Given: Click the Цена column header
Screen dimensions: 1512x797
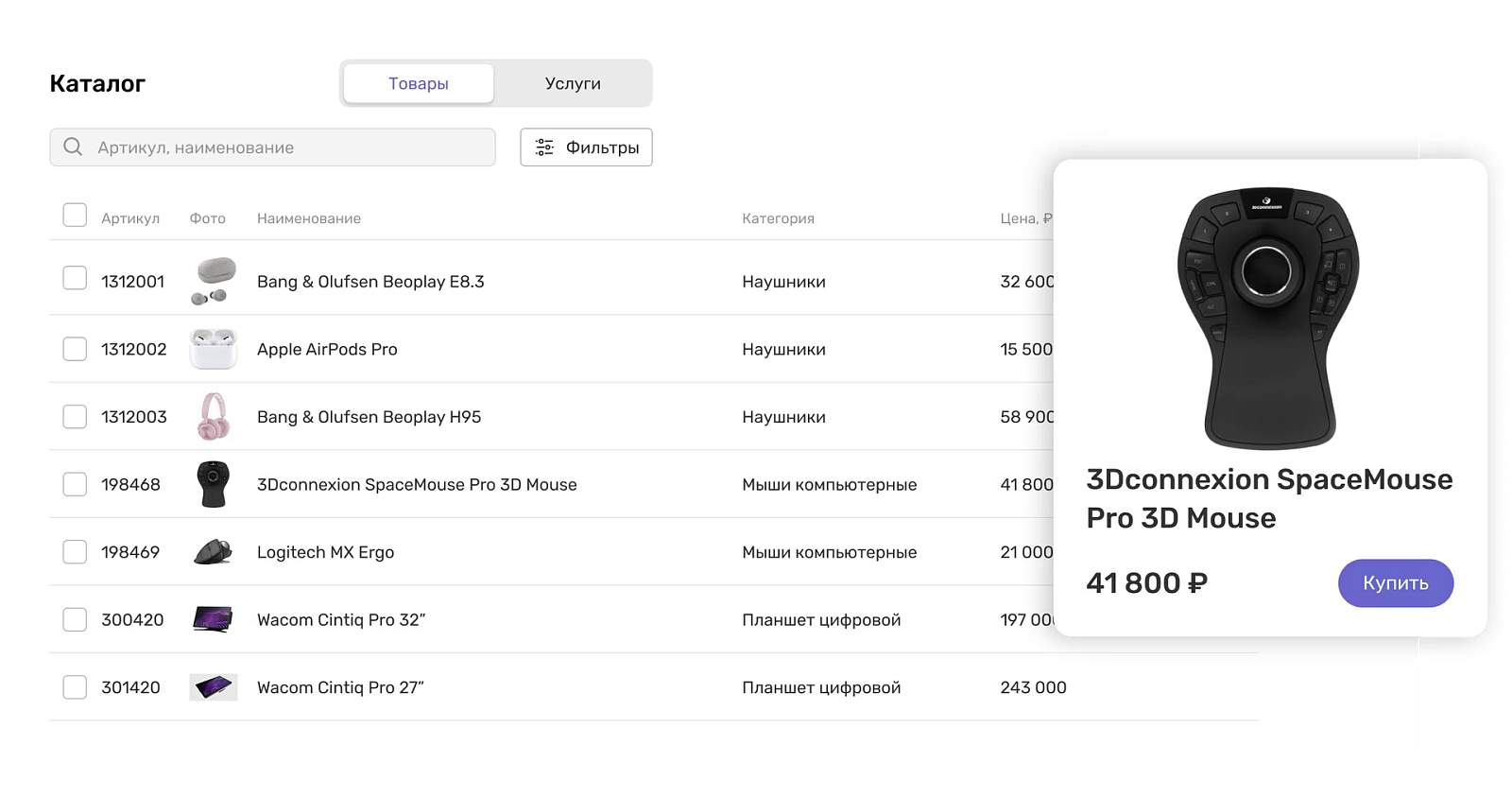Looking at the screenshot, I should pyautogui.click(x=1026, y=218).
